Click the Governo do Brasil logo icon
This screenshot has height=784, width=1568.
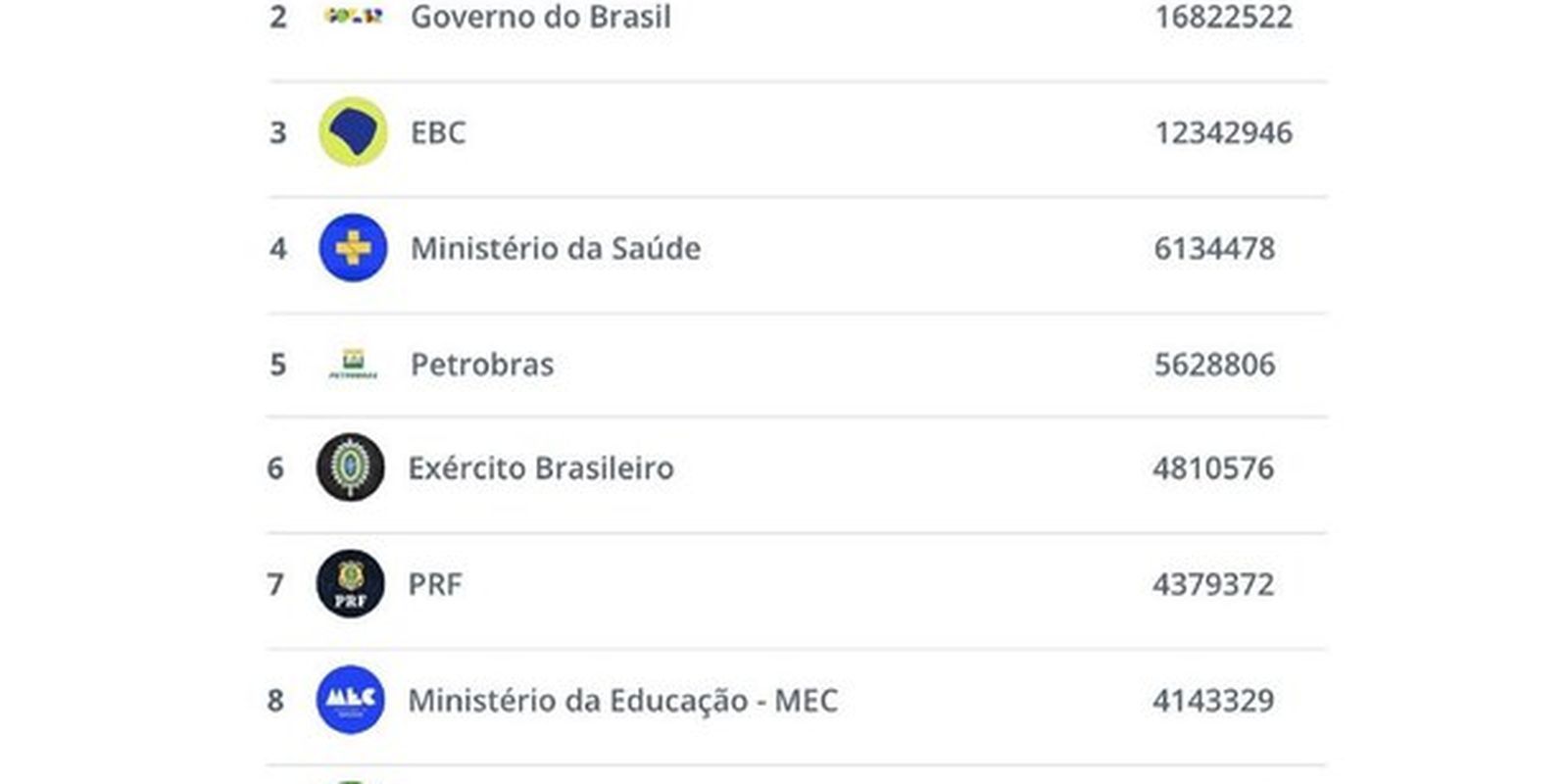tap(353, 16)
